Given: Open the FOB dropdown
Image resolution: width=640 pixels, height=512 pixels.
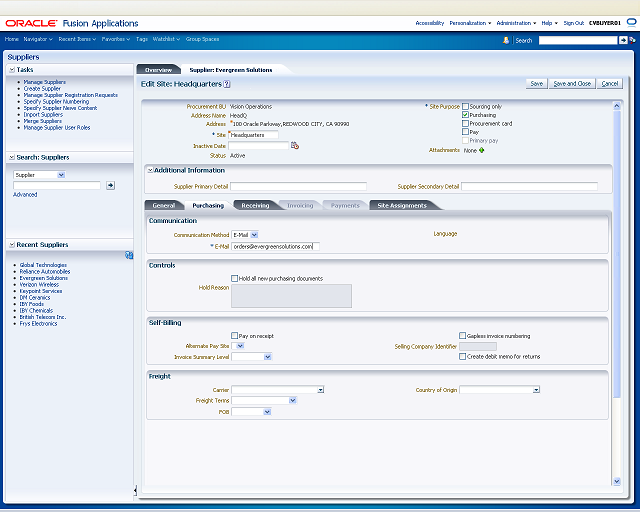Looking at the screenshot, I should pos(267,412).
